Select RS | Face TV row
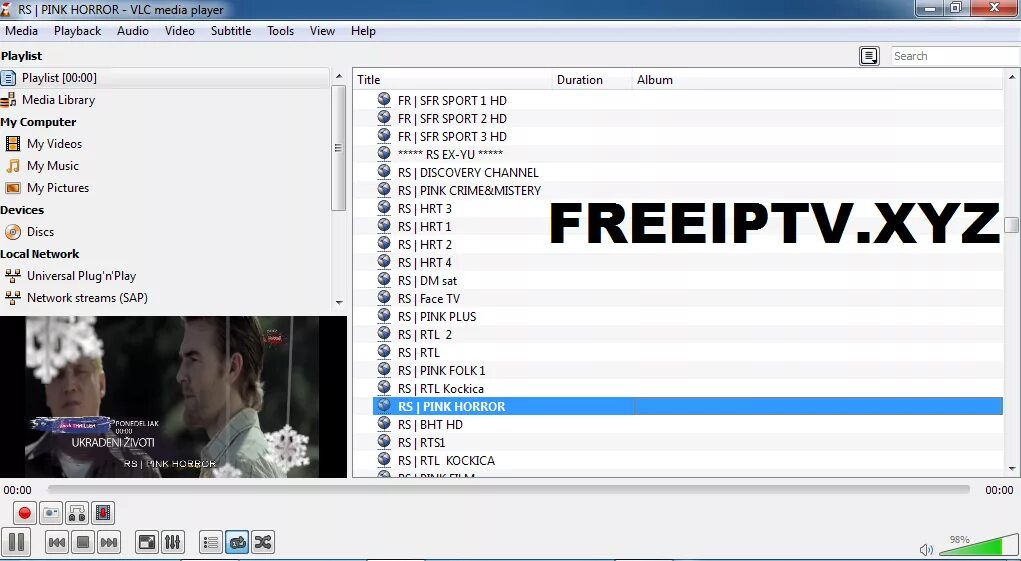Viewport: 1021px width, 561px height. point(688,299)
